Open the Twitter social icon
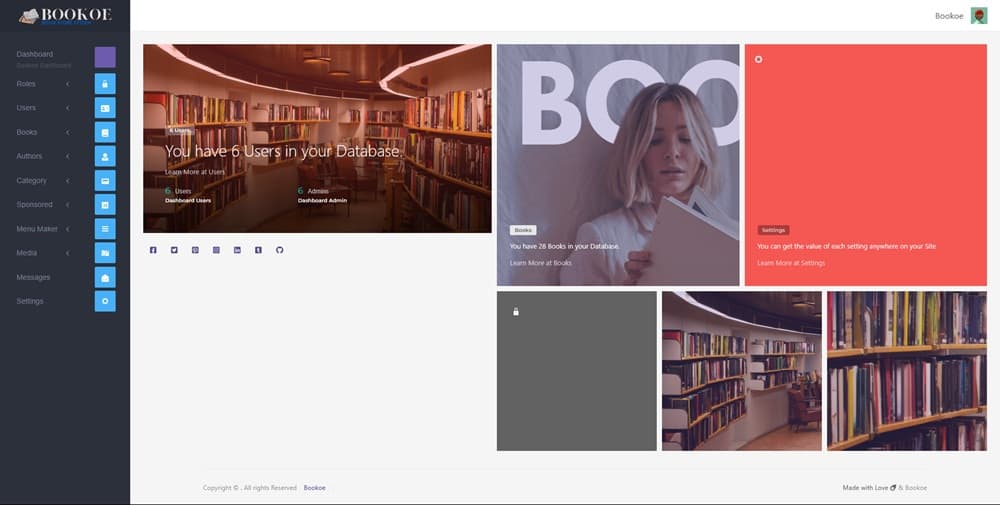Screen dimensions: 1000x505 tap(174, 250)
